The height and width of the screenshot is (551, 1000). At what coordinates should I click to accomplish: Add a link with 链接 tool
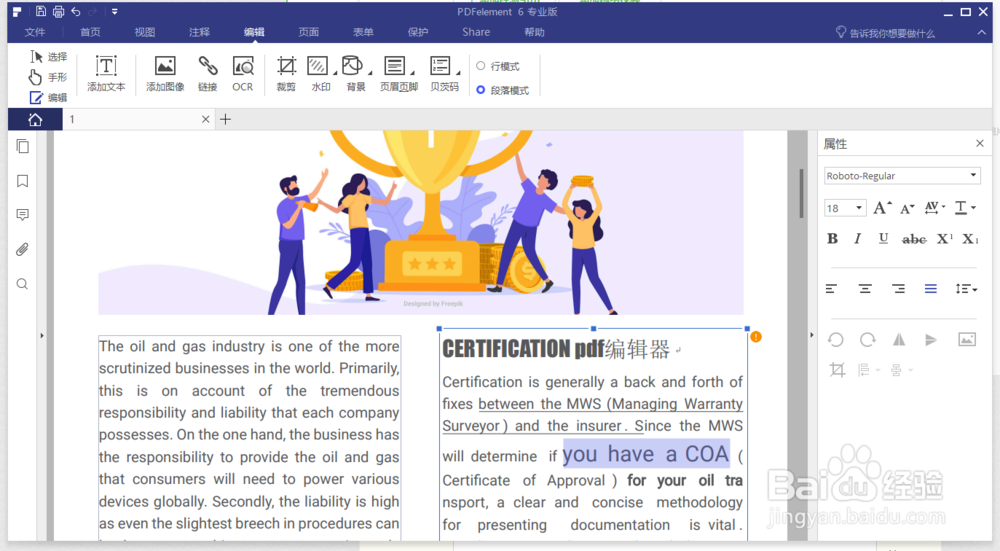pyautogui.click(x=207, y=73)
